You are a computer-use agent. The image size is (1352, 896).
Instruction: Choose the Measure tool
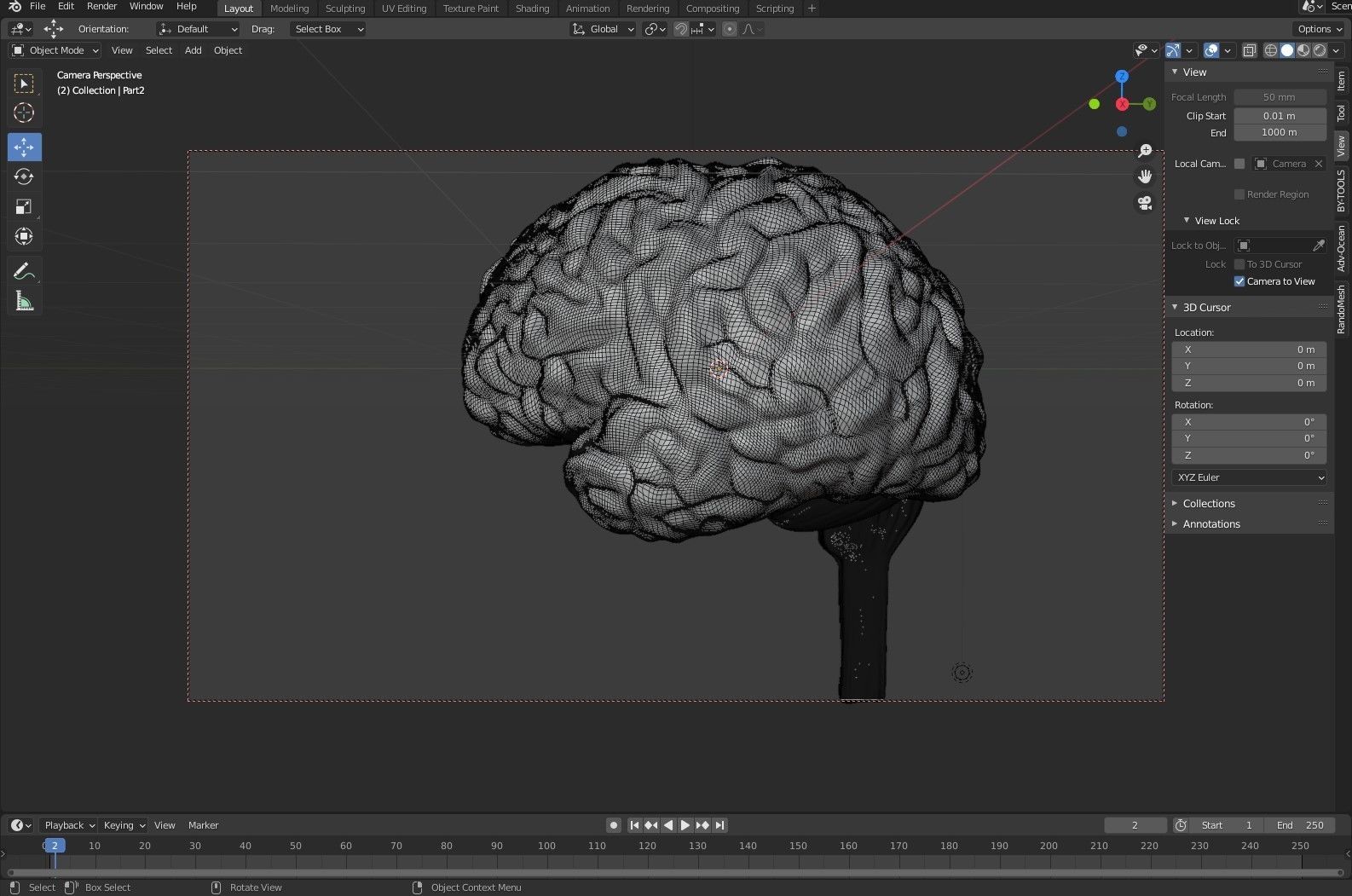tap(24, 301)
